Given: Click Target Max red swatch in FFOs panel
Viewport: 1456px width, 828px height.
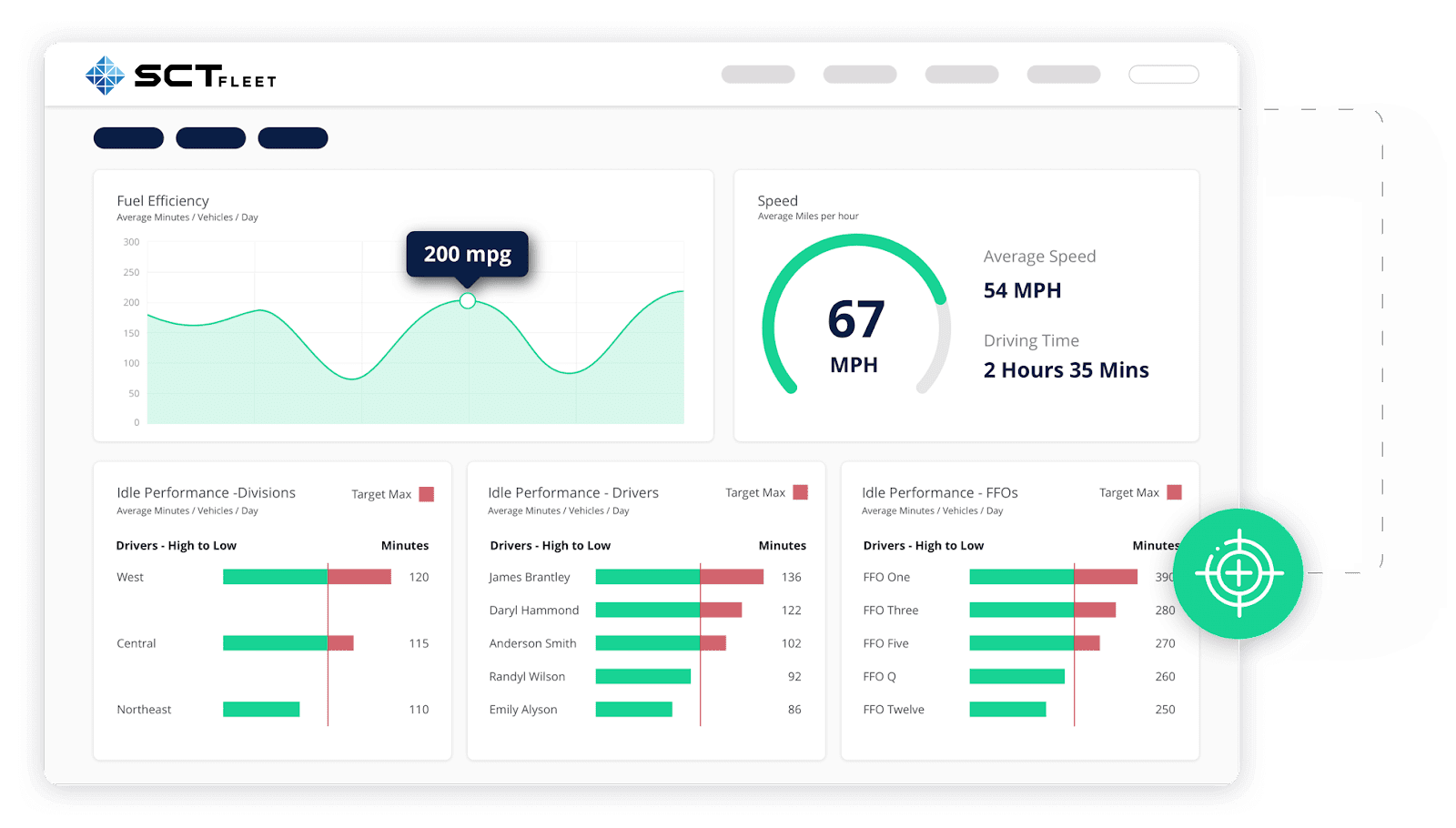Looking at the screenshot, I should 1174,492.
